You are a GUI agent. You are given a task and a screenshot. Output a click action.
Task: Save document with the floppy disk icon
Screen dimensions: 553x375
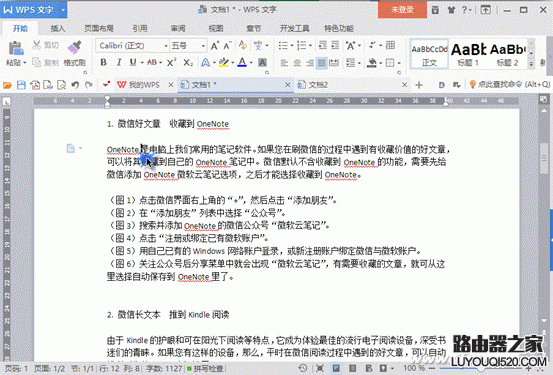(21, 85)
